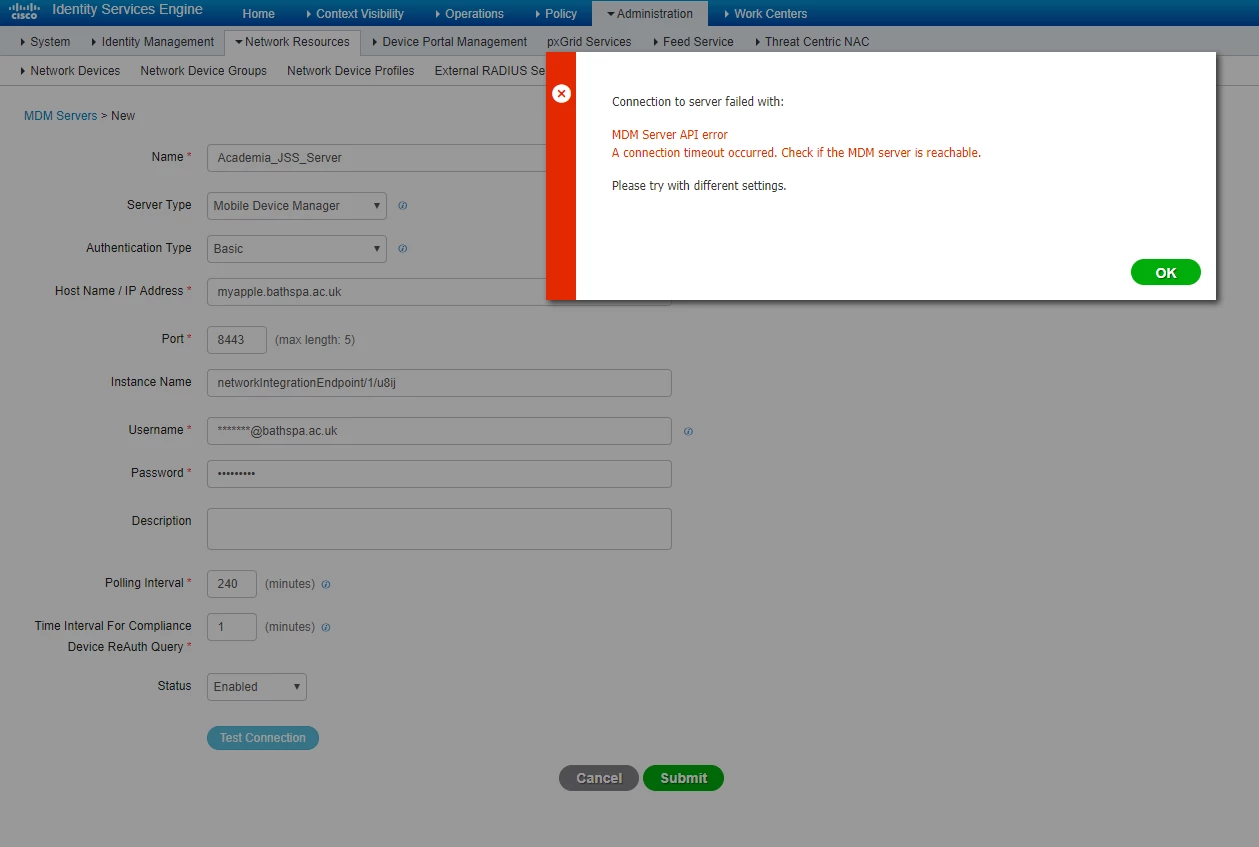
Task: Expand the System submenu
Action: click(x=45, y=42)
